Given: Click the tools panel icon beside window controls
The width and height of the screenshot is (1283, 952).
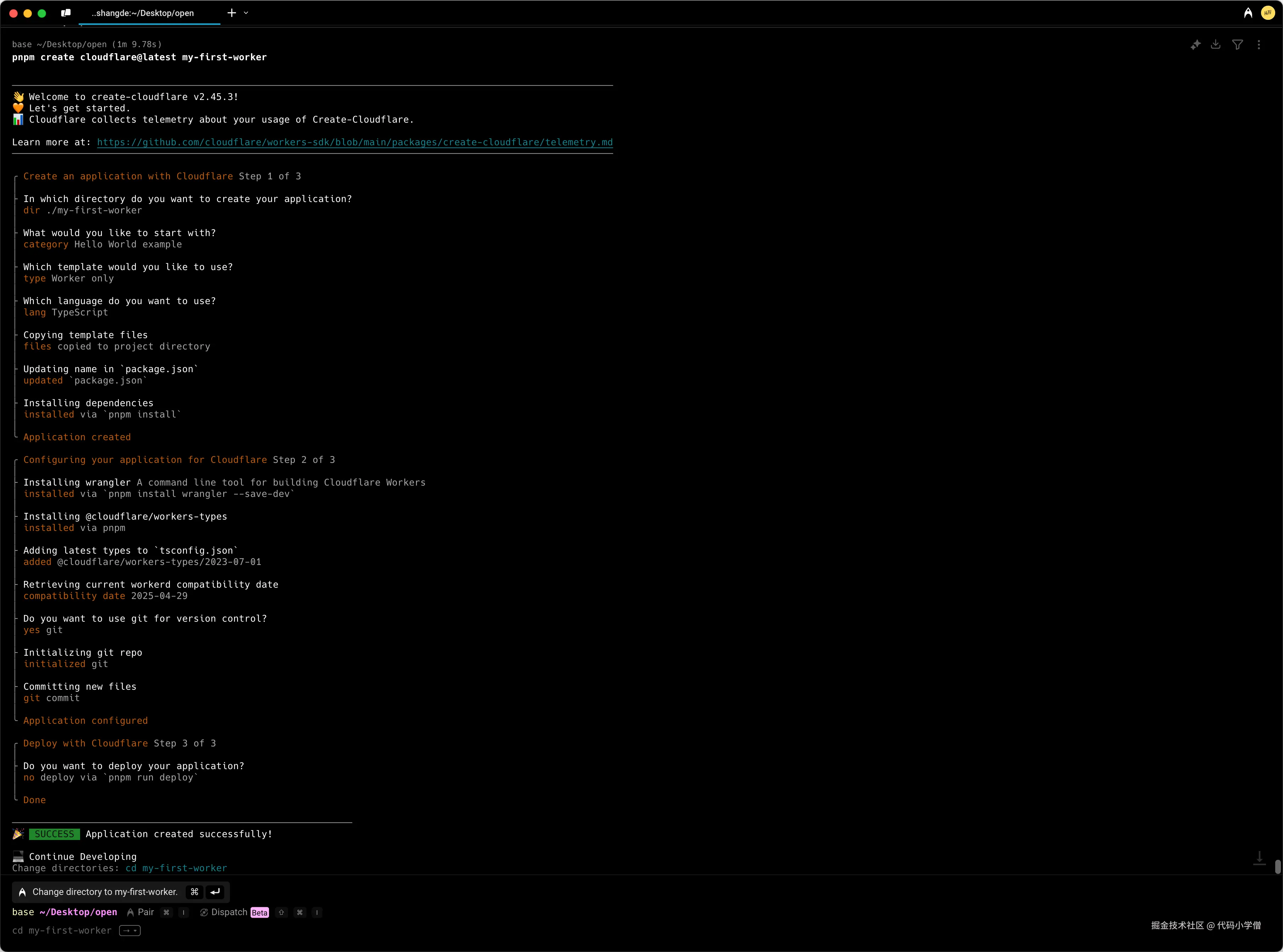Looking at the screenshot, I should 66,13.
